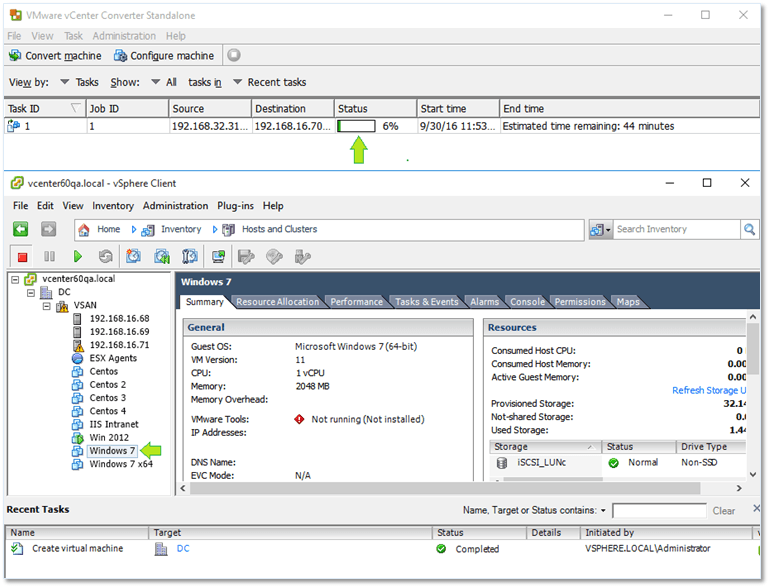
Task: Click the red Power Off stop icon
Action: pyautogui.click(x=22, y=256)
